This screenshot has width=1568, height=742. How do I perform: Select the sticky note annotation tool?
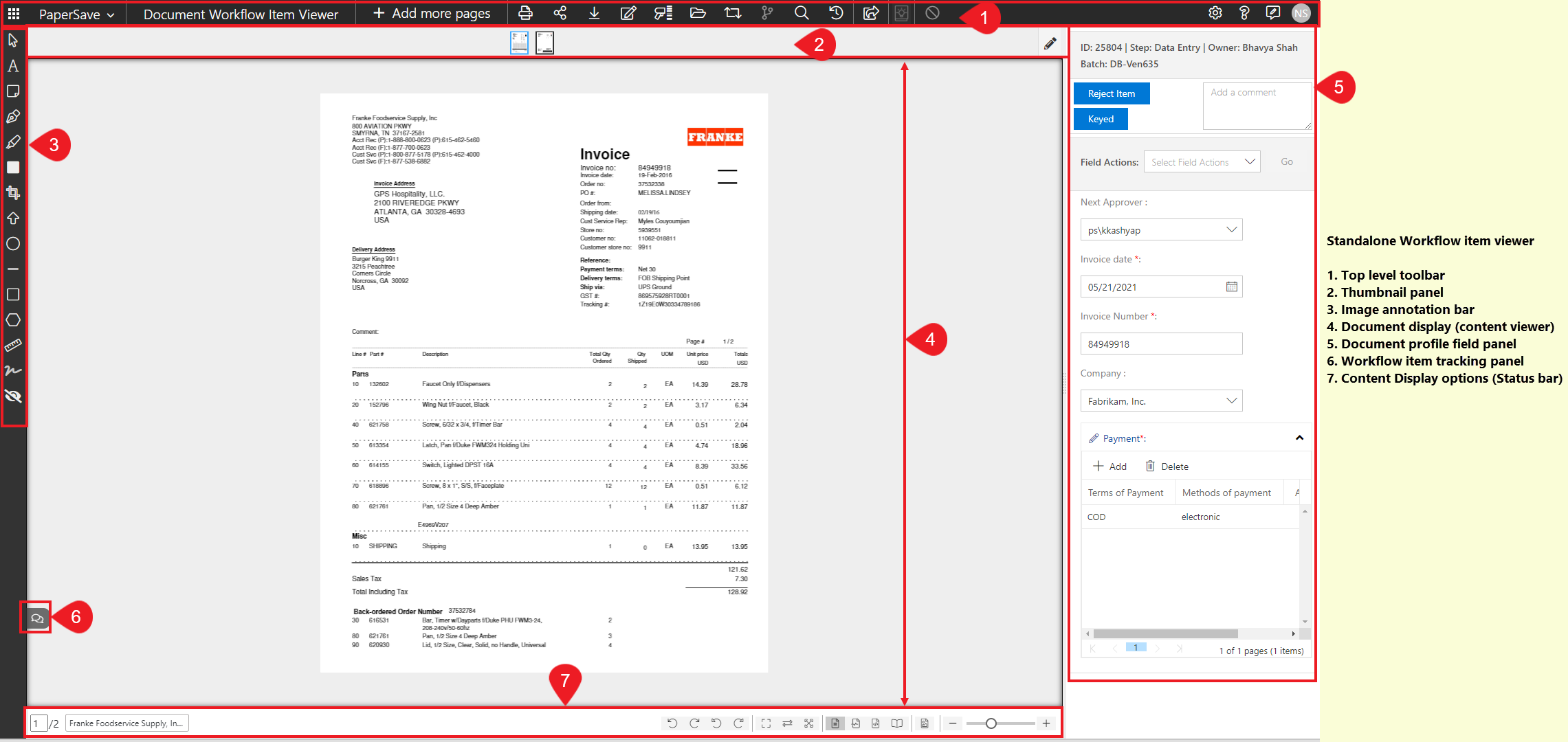(x=13, y=91)
